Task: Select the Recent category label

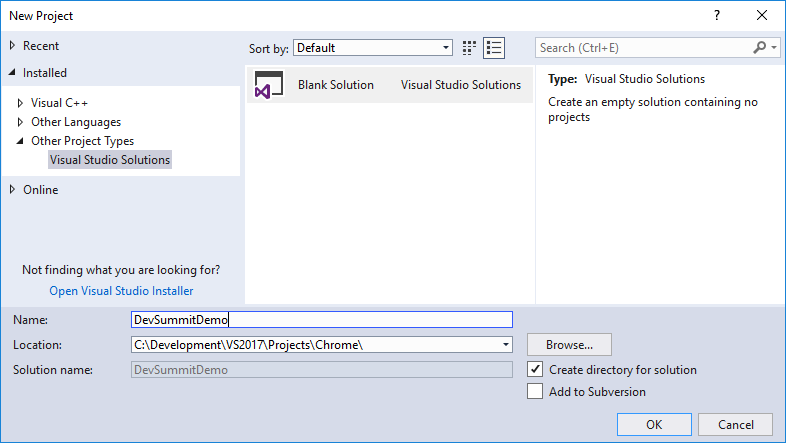Action: point(41,46)
